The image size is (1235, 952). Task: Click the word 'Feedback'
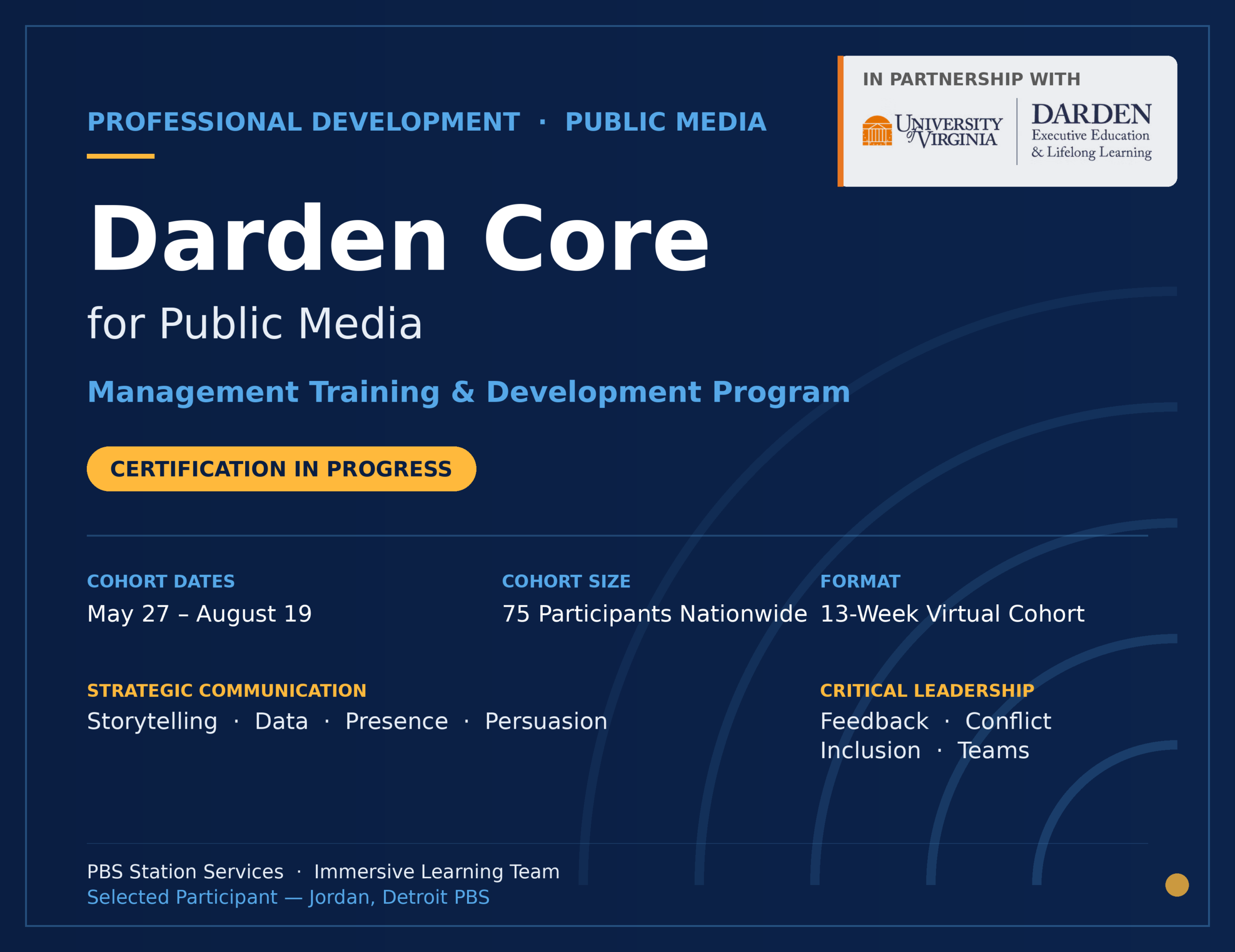pyautogui.click(x=874, y=721)
